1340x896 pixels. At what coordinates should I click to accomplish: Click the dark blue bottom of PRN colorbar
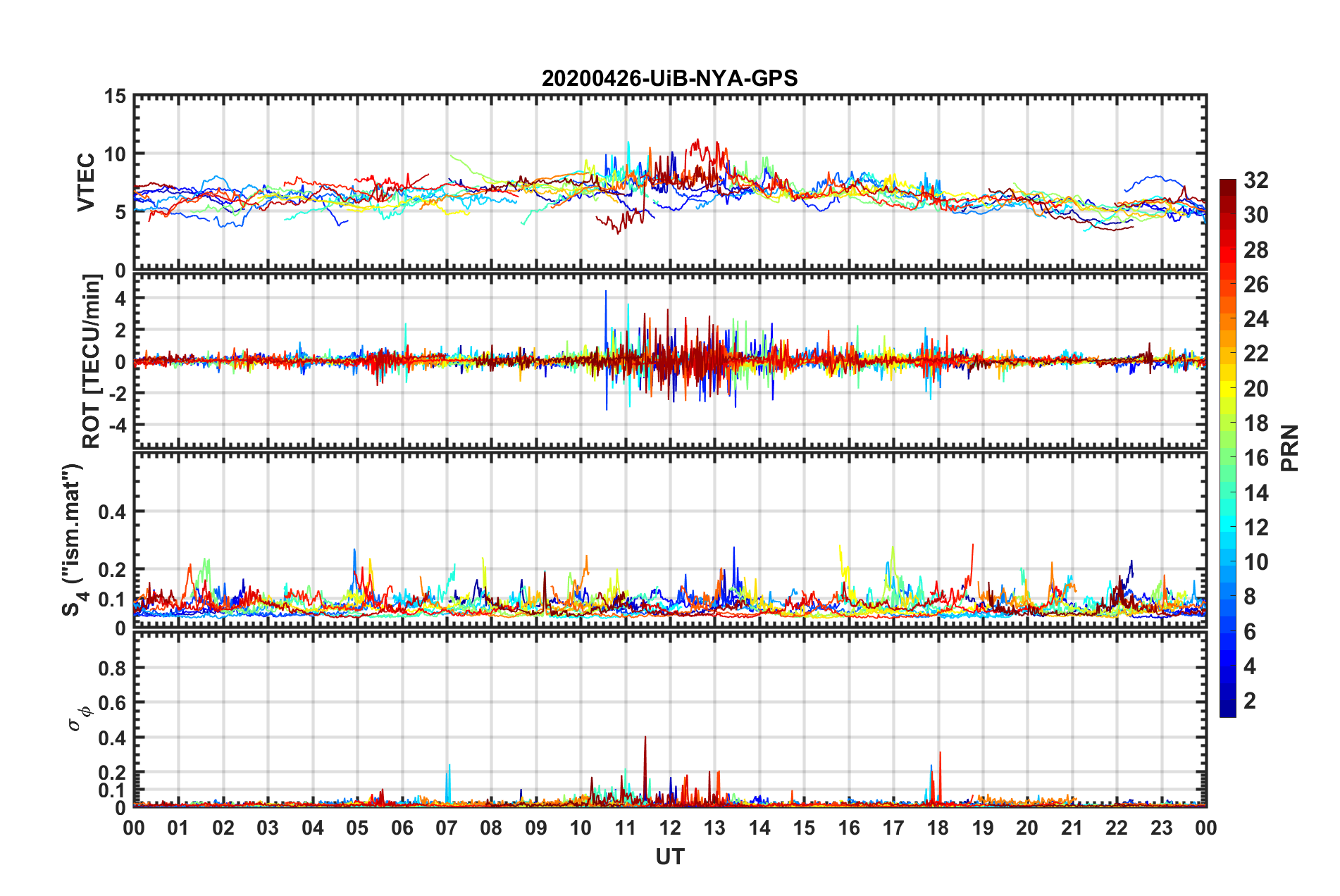(1227, 709)
